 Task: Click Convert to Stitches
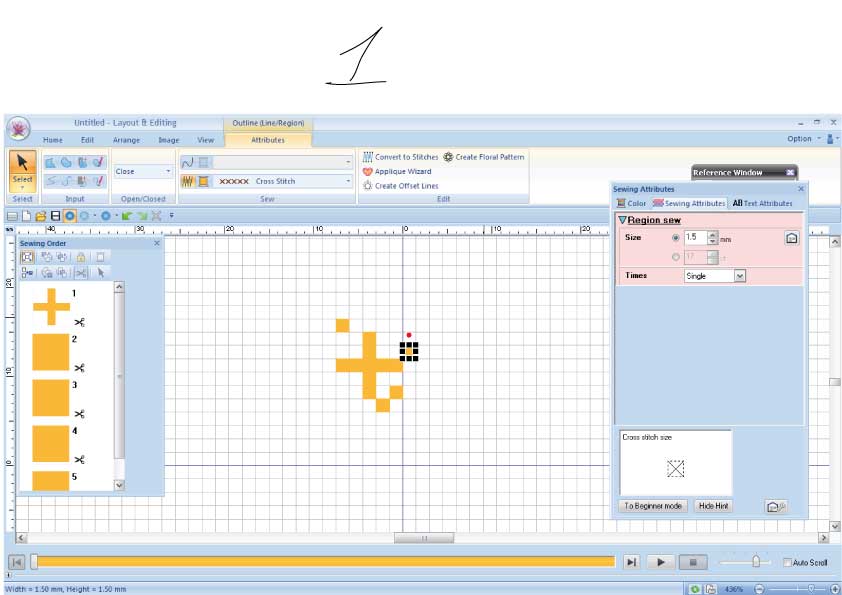(x=401, y=157)
